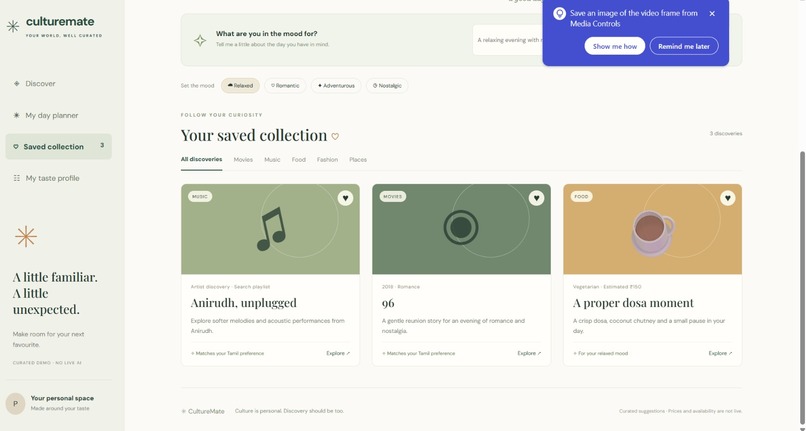The width and height of the screenshot is (806, 431).
Task: Switch to the Movies tab
Action: (243, 159)
